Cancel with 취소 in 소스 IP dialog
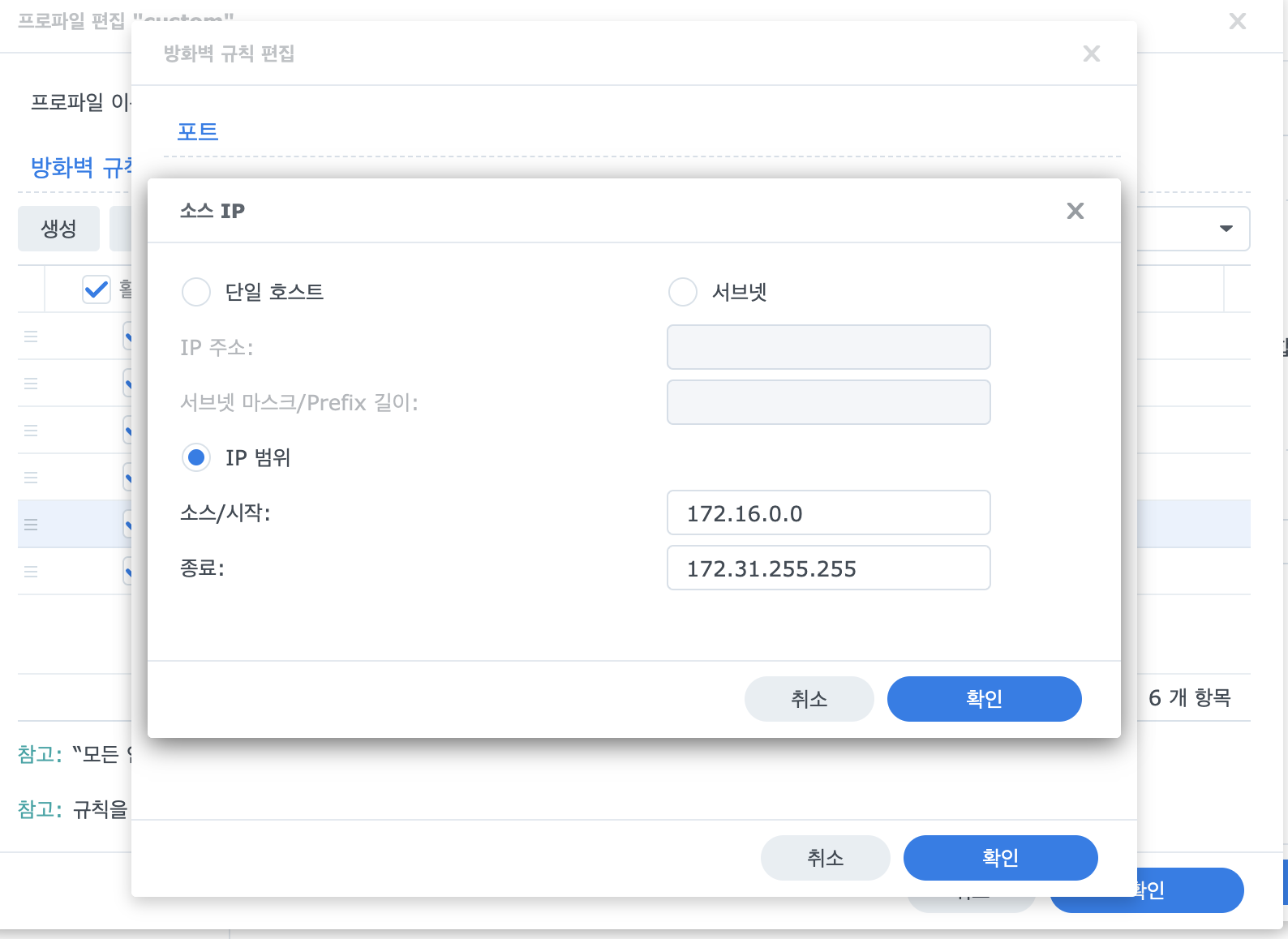The width and height of the screenshot is (1288, 939). click(x=809, y=699)
